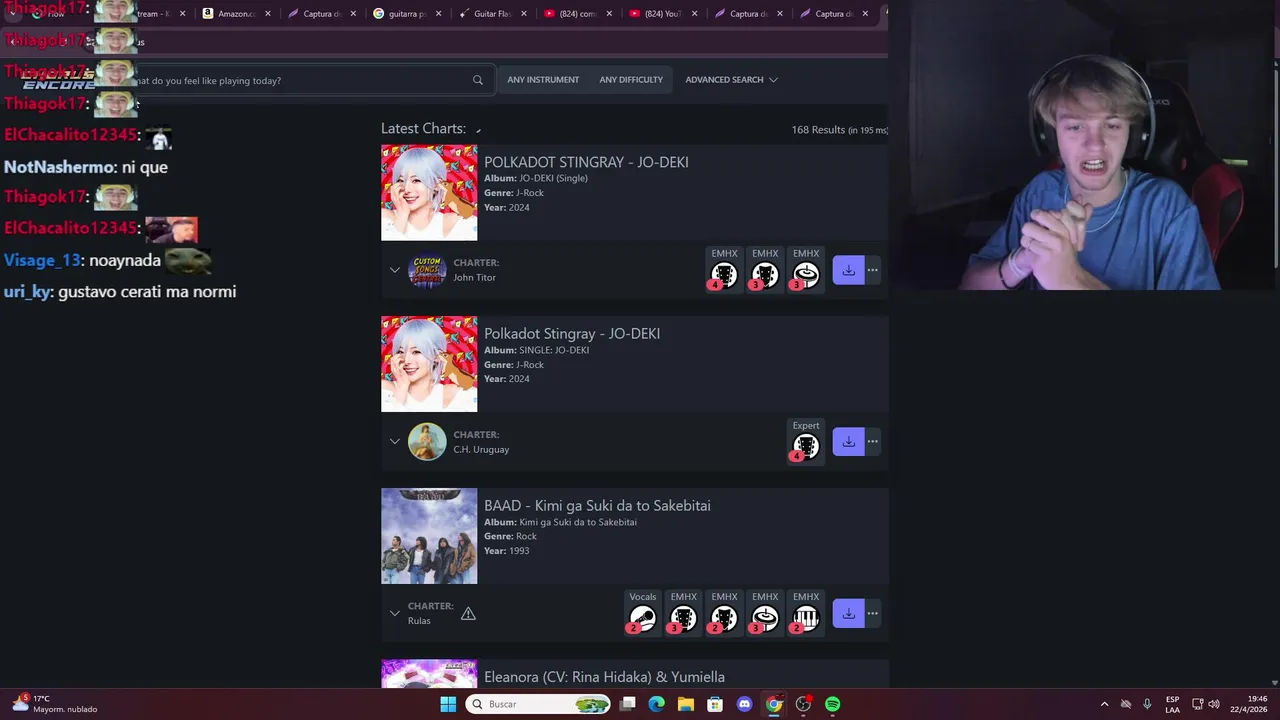
Task: Click the volume speaker tray icon
Action: point(1212,704)
